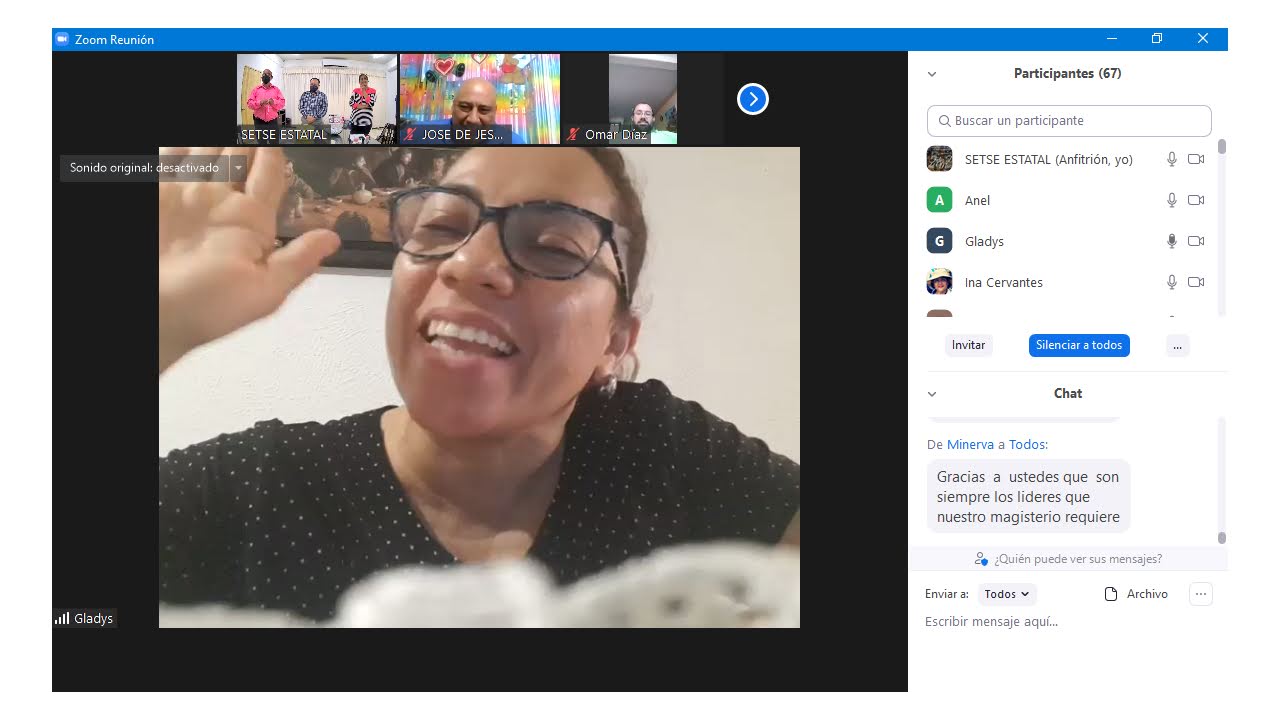The image size is (1280, 720).
Task: Click the search magnifier icon in participants
Action: (944, 121)
